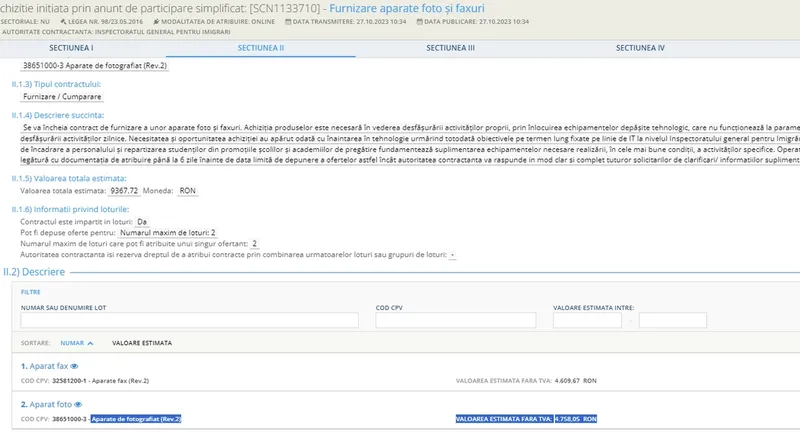Toggle the NUMAR sort direction arrow
Viewport: 800px width, 437px height.
[90, 343]
